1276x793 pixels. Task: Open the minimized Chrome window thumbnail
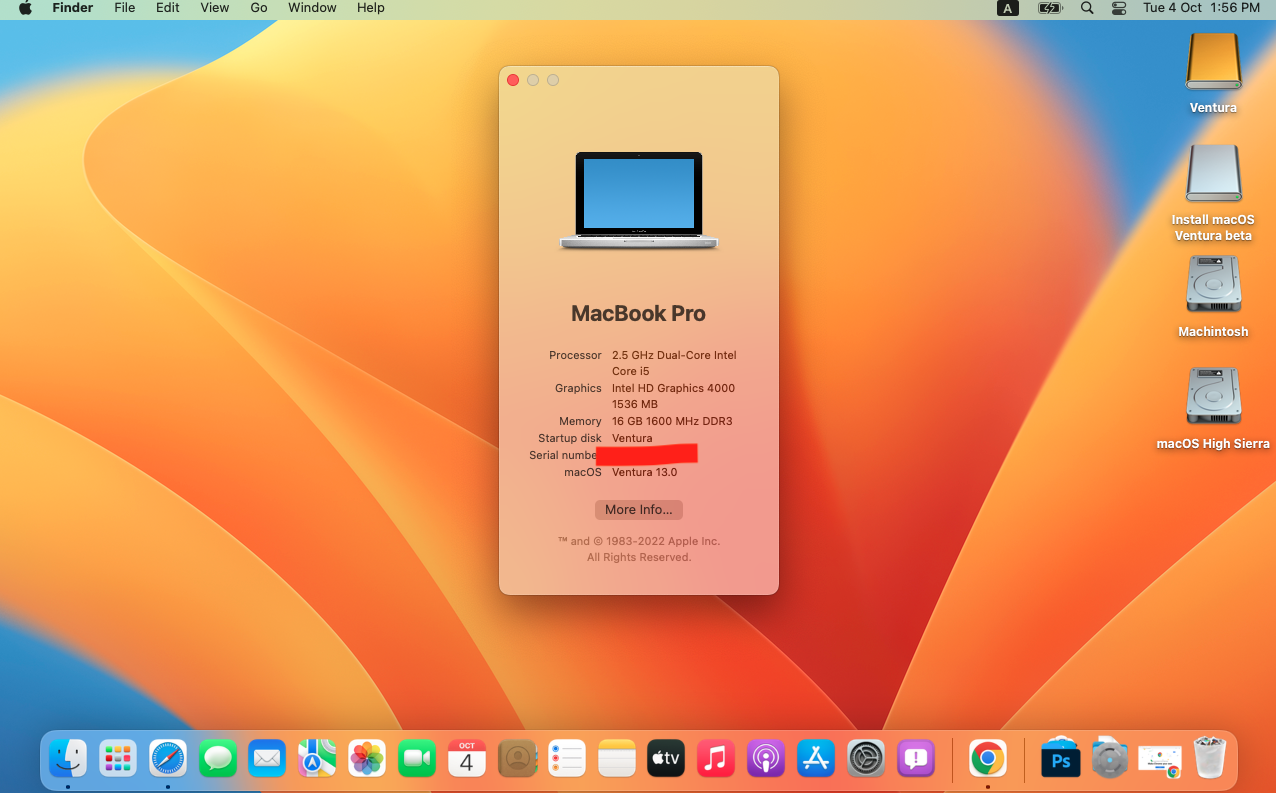pos(1160,760)
